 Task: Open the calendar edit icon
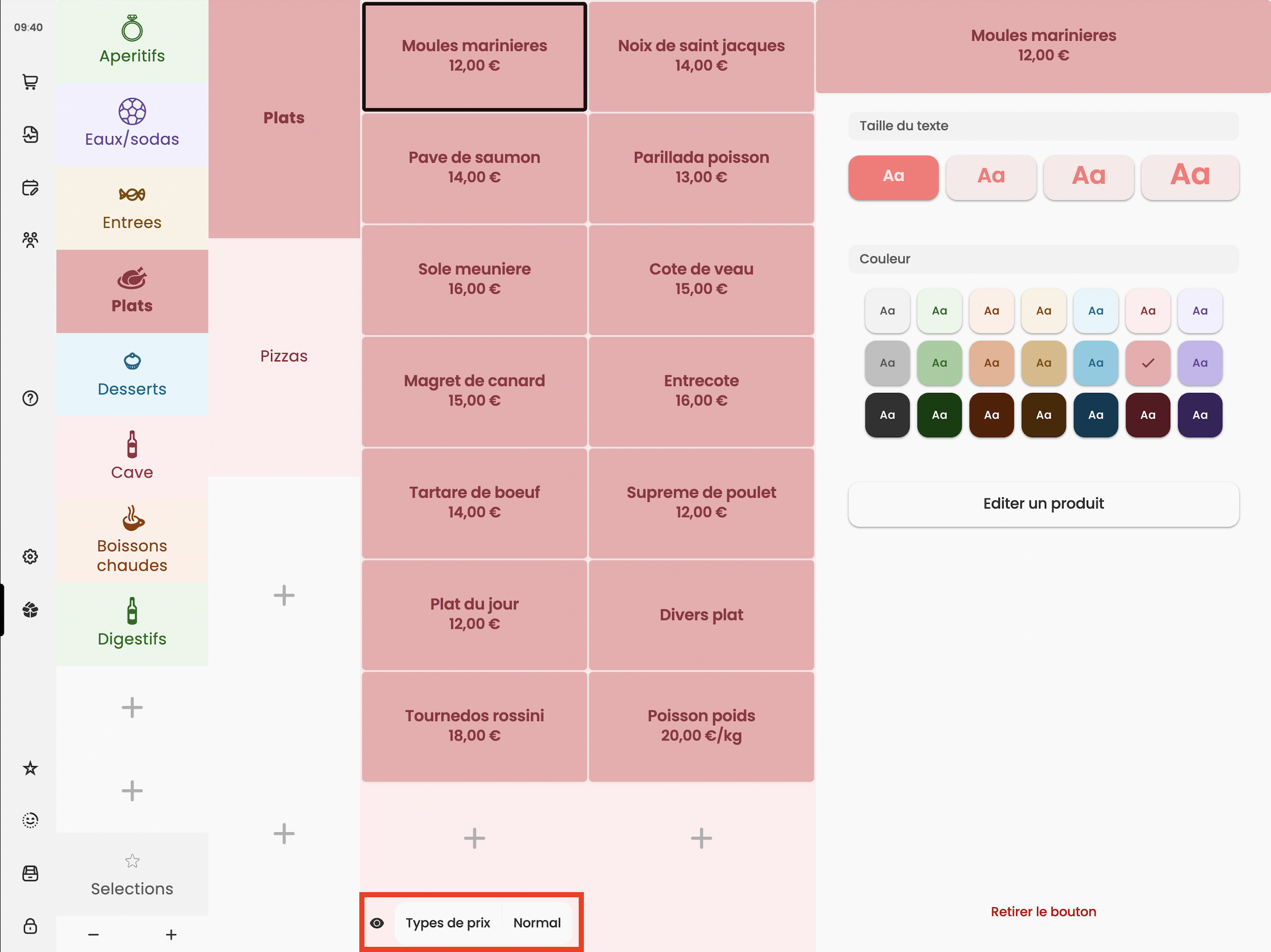coord(30,187)
